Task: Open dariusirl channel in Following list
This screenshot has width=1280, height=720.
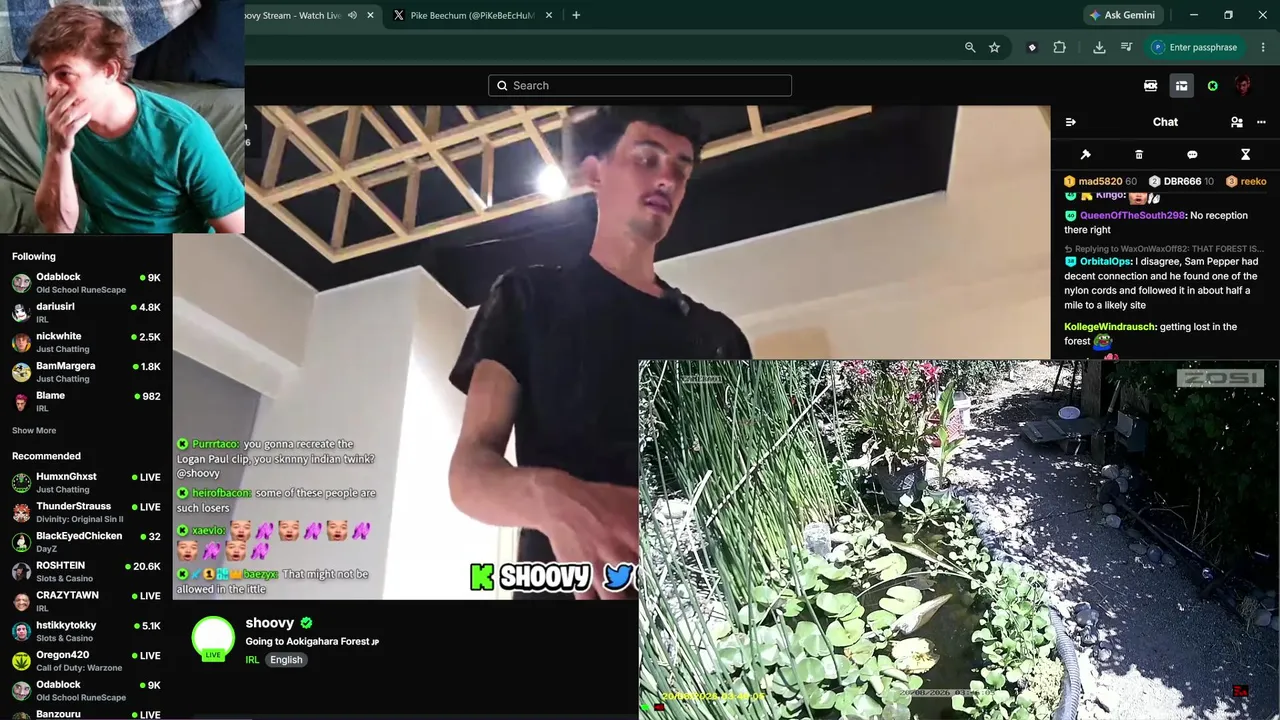Action: pos(86,312)
